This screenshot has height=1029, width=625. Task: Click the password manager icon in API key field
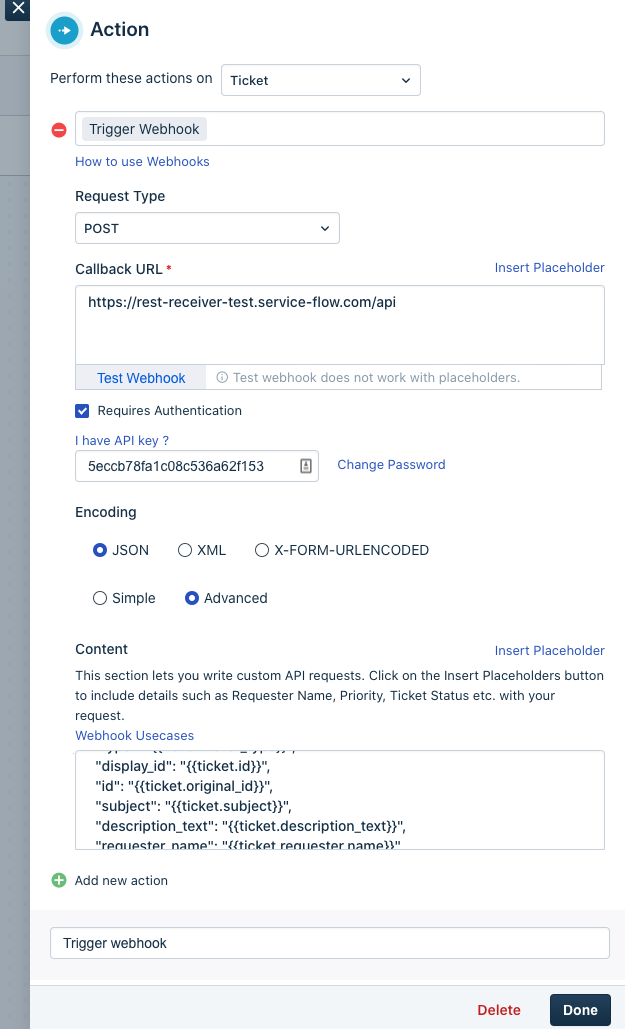coord(306,466)
